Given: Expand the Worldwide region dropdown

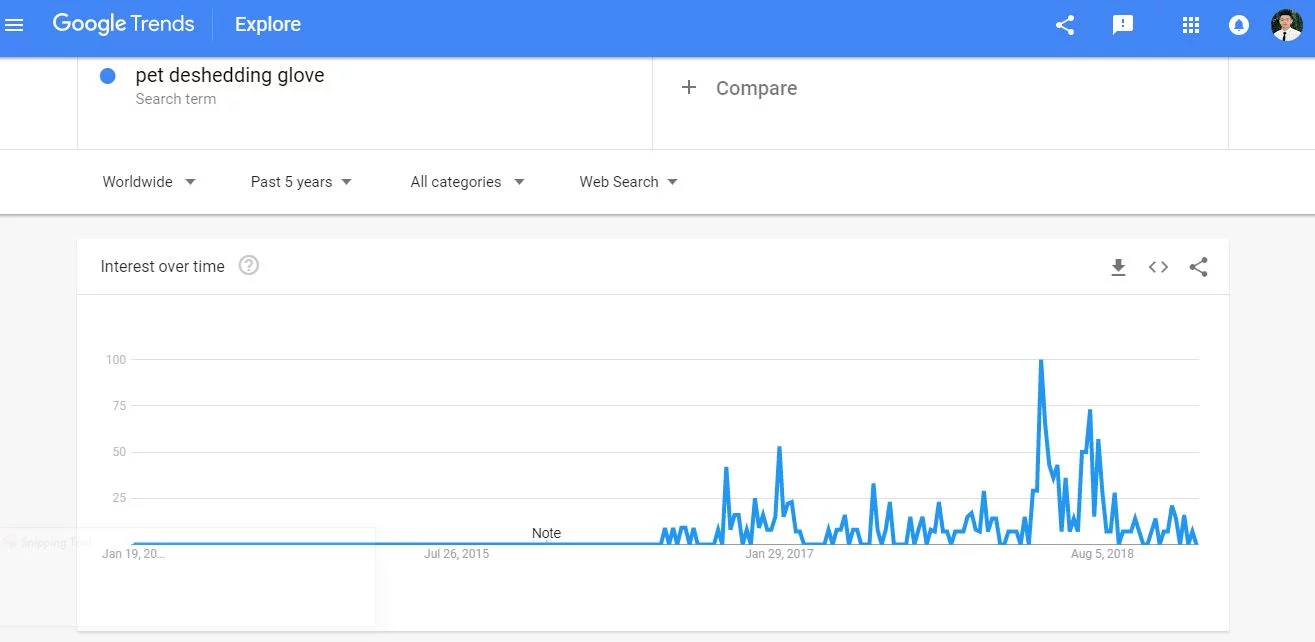Looking at the screenshot, I should tap(149, 182).
